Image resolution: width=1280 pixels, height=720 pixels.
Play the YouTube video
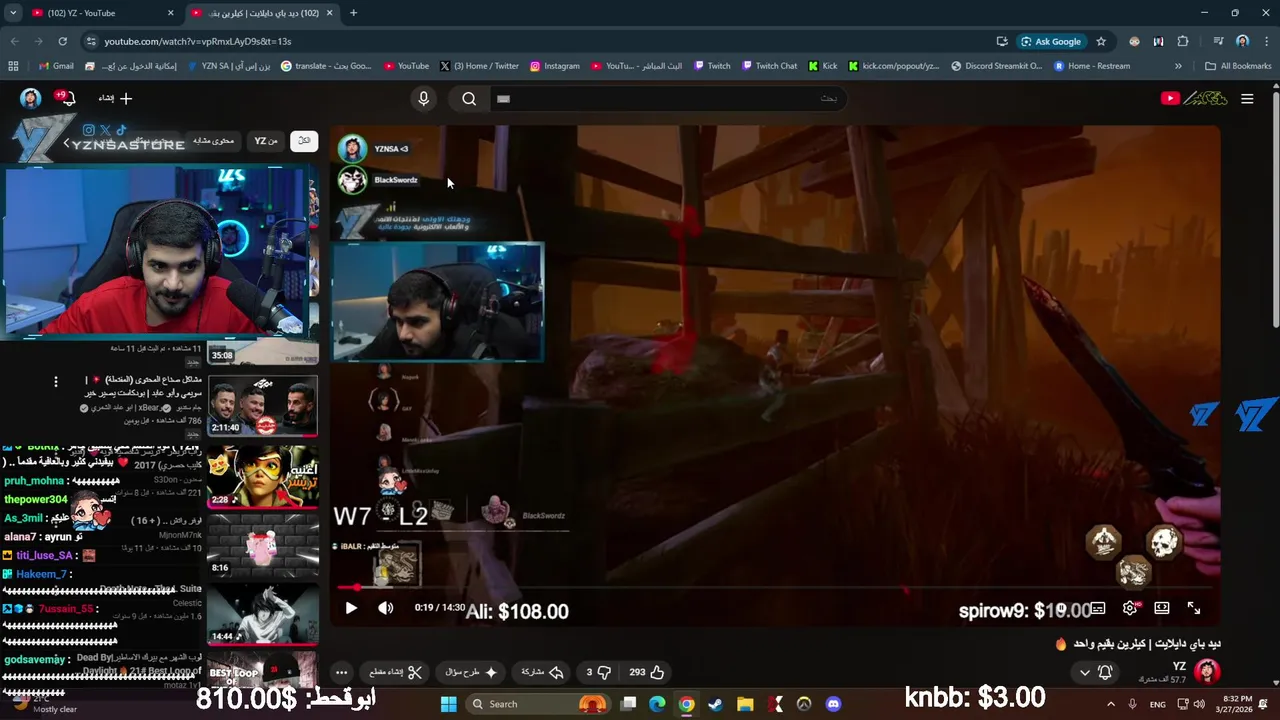pyautogui.click(x=351, y=608)
